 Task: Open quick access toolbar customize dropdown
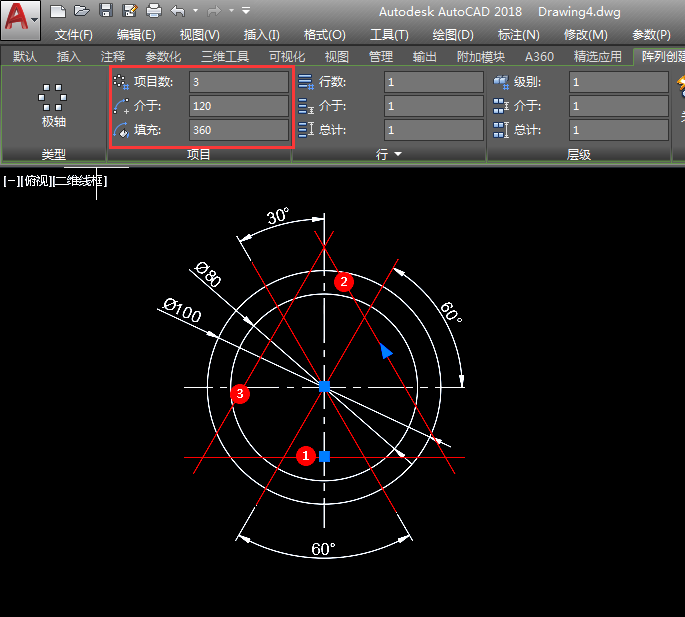coord(247,11)
